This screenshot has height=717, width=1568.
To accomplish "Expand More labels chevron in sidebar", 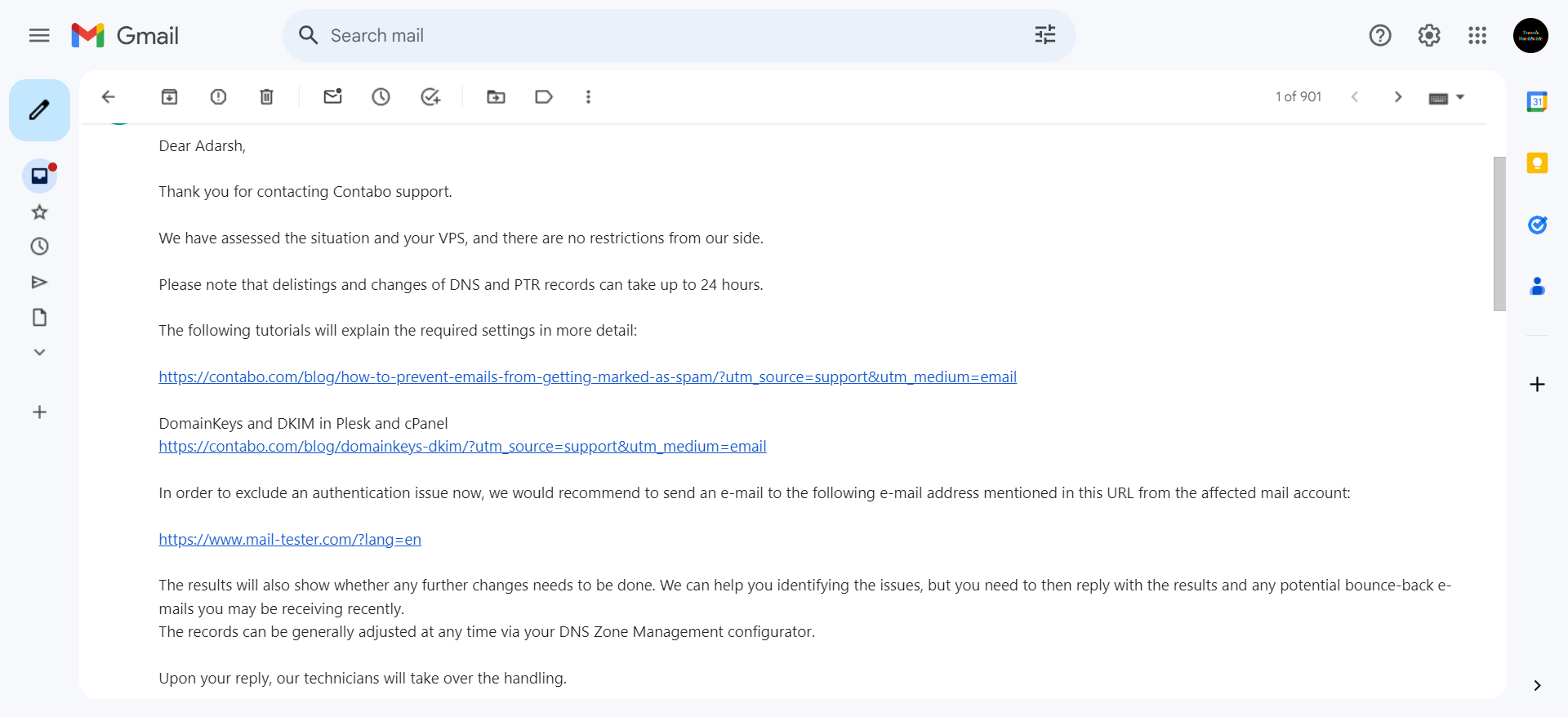I will (x=39, y=352).
